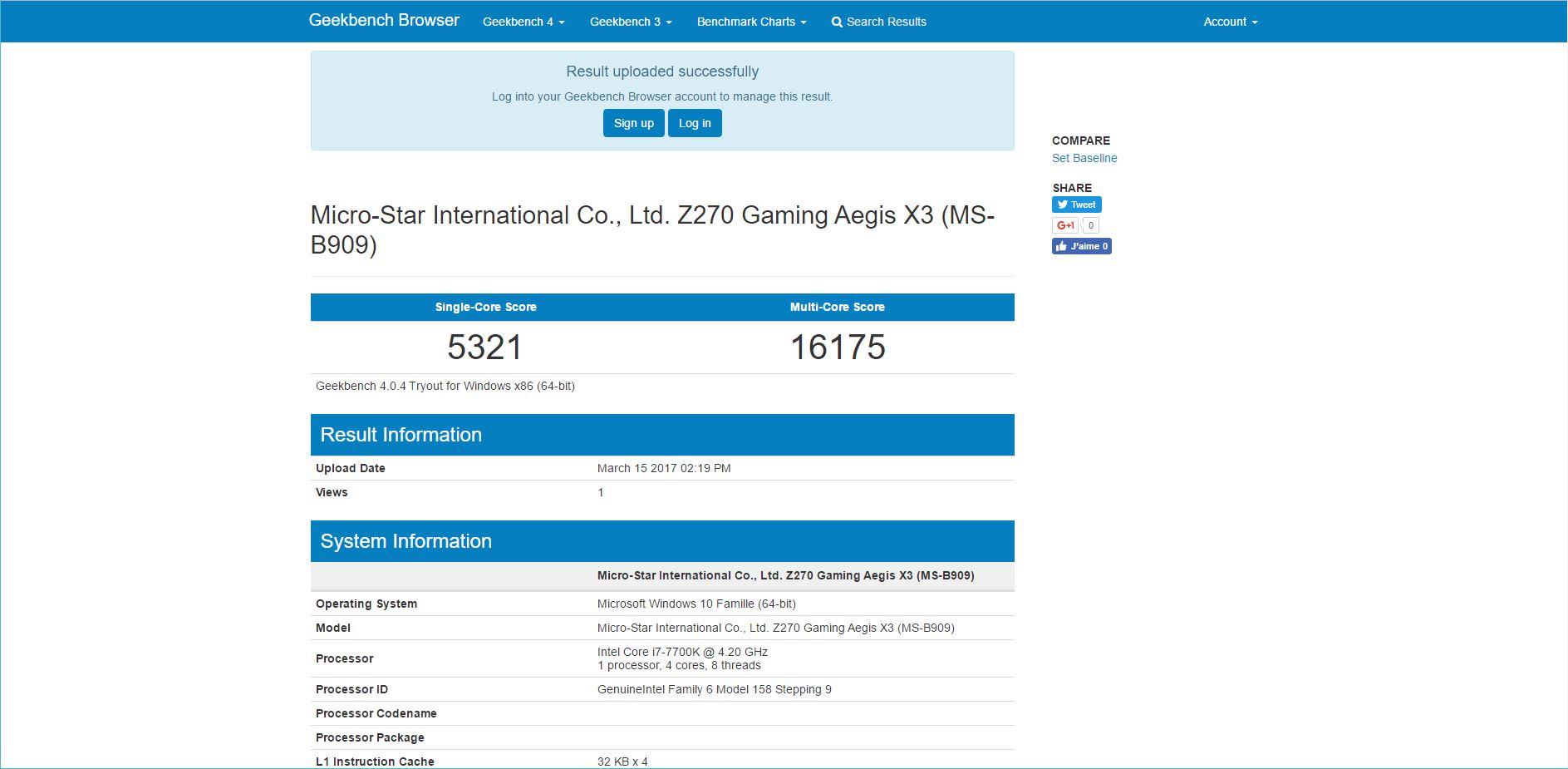
Task: Click the Geekbench 4.0.4 Tryout version text
Action: coord(445,386)
